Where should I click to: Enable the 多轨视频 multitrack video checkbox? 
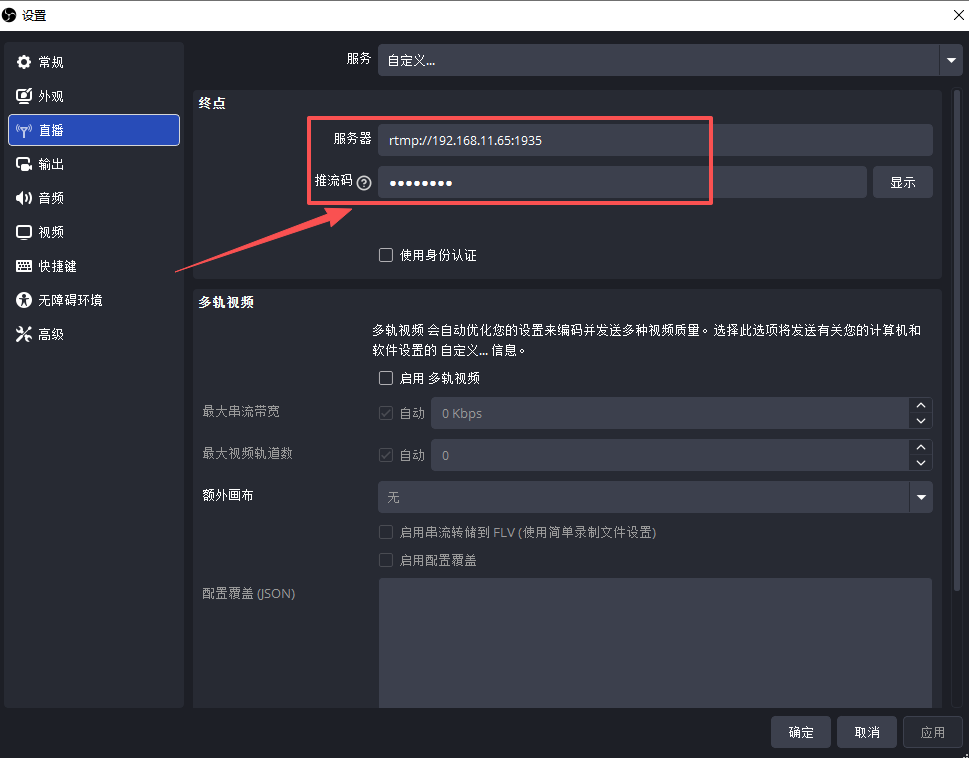[x=386, y=378]
